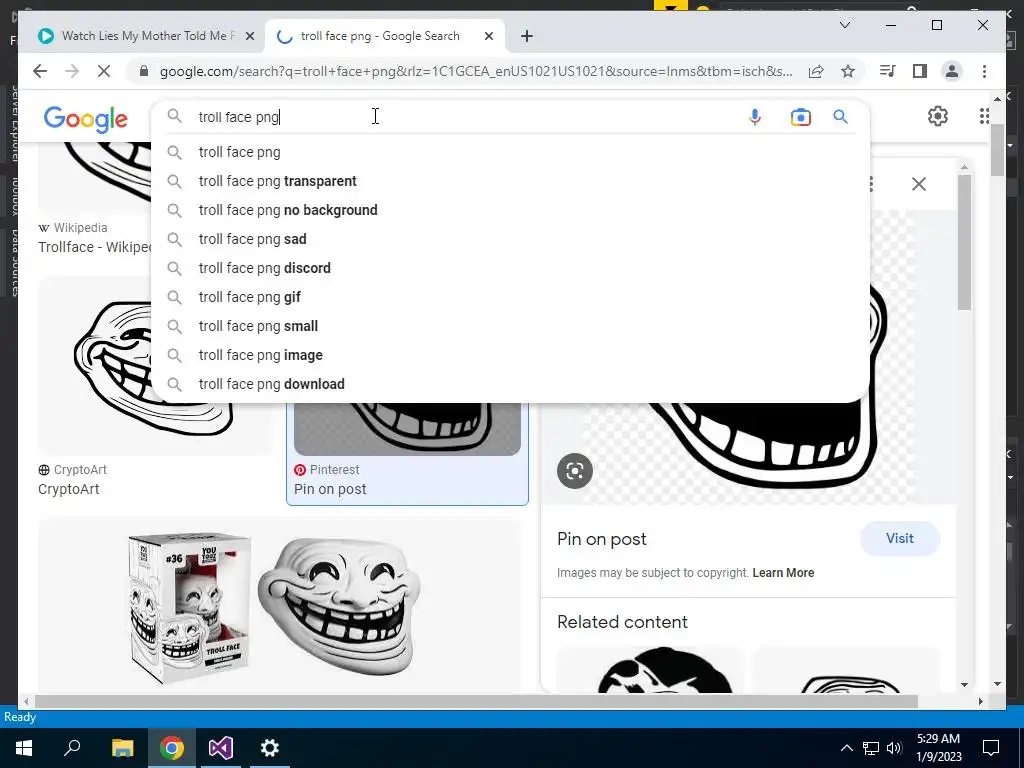Choose suggestion 'troll face png small'
The image size is (1024, 768).
(510, 326)
